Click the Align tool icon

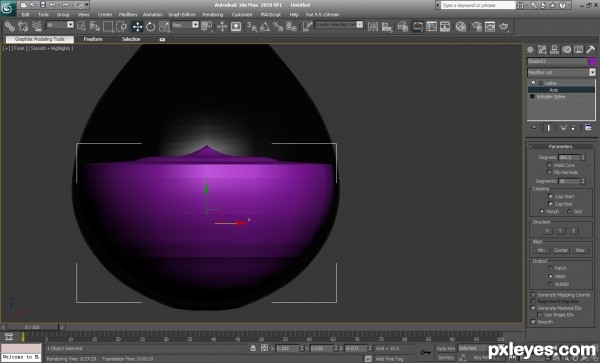point(387,26)
